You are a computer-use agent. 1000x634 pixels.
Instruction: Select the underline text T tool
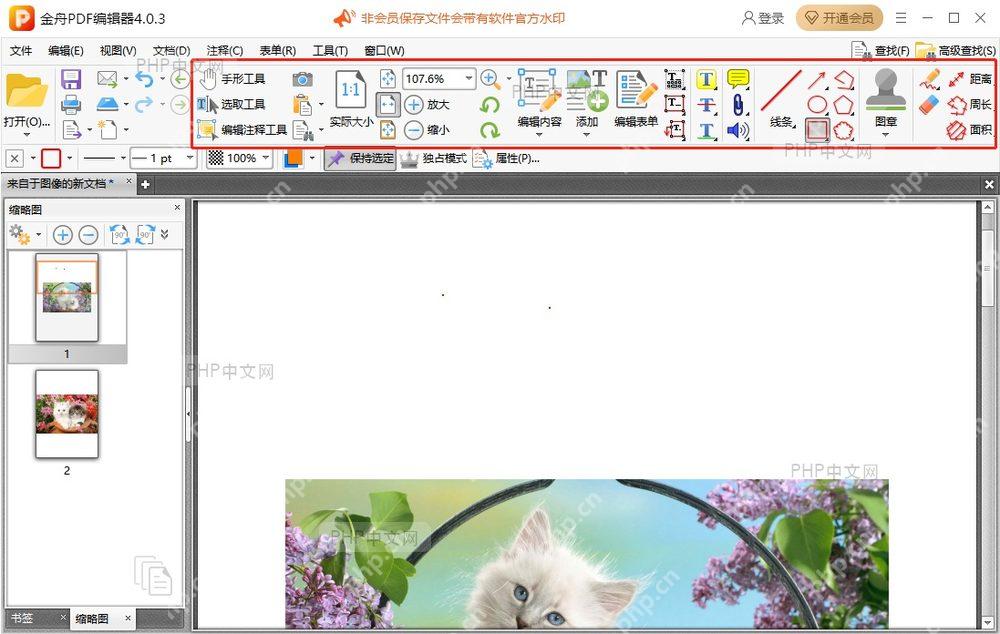706,130
